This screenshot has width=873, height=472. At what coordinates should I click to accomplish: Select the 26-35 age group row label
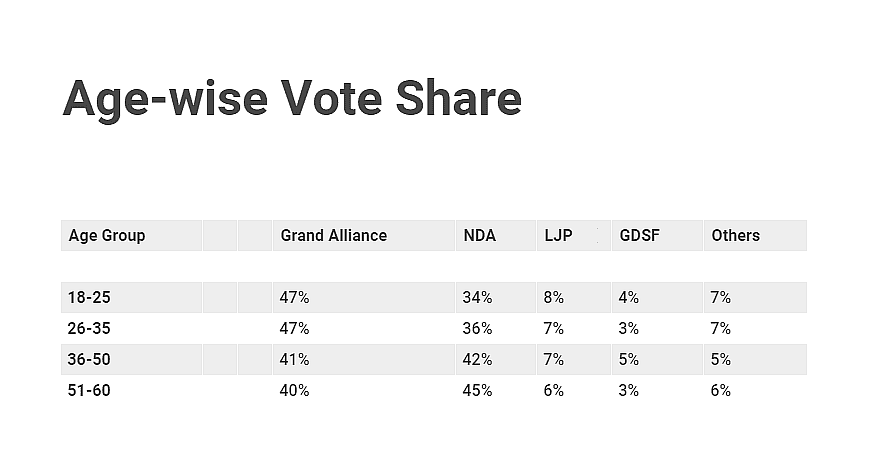click(x=89, y=328)
